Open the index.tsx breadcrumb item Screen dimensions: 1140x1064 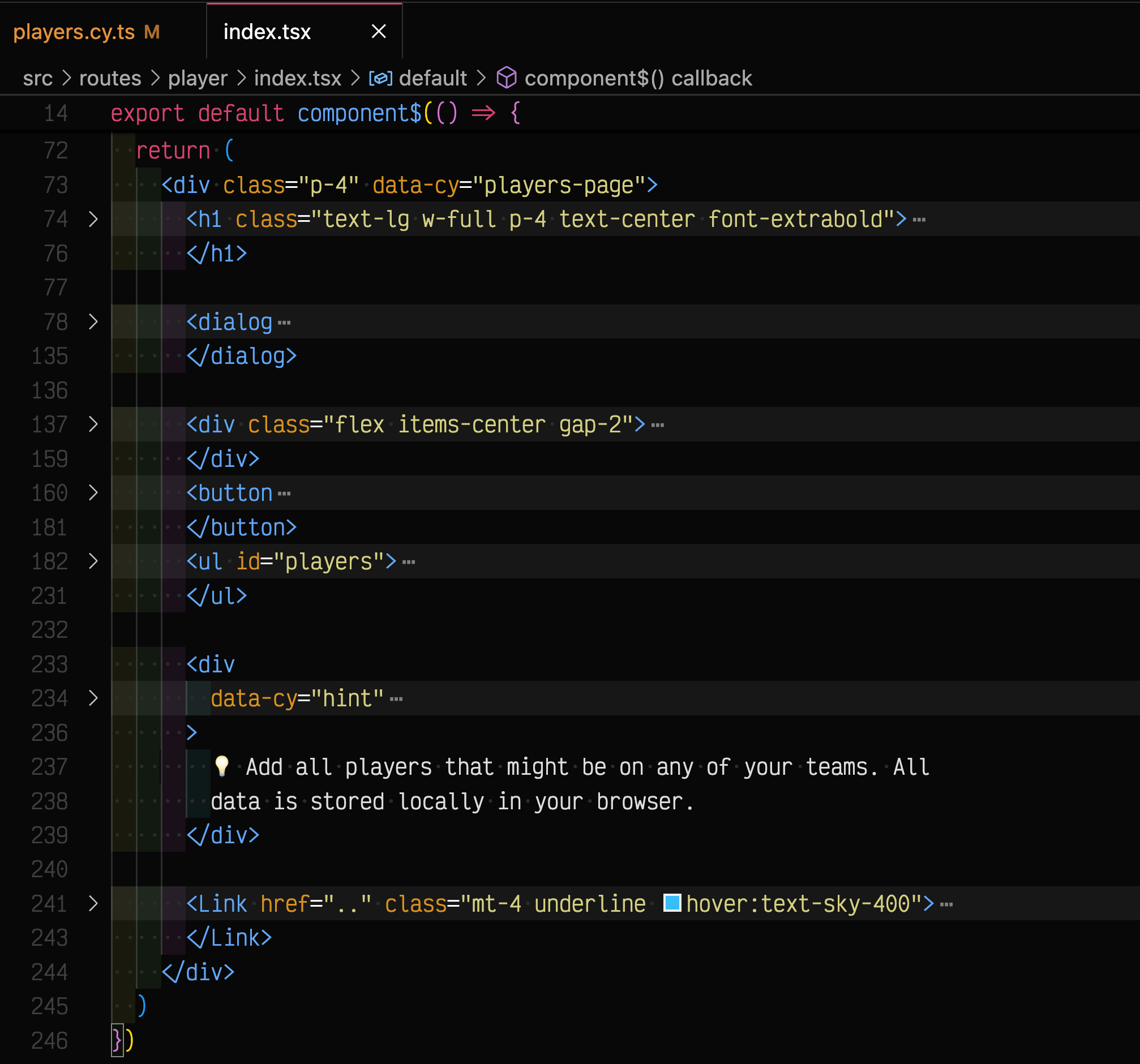point(298,78)
